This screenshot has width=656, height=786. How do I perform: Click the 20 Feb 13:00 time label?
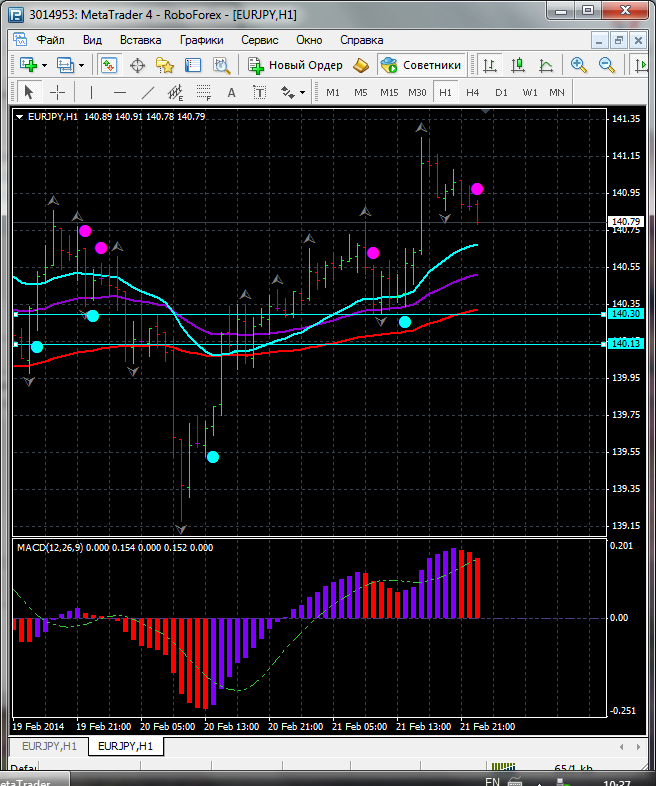232,726
